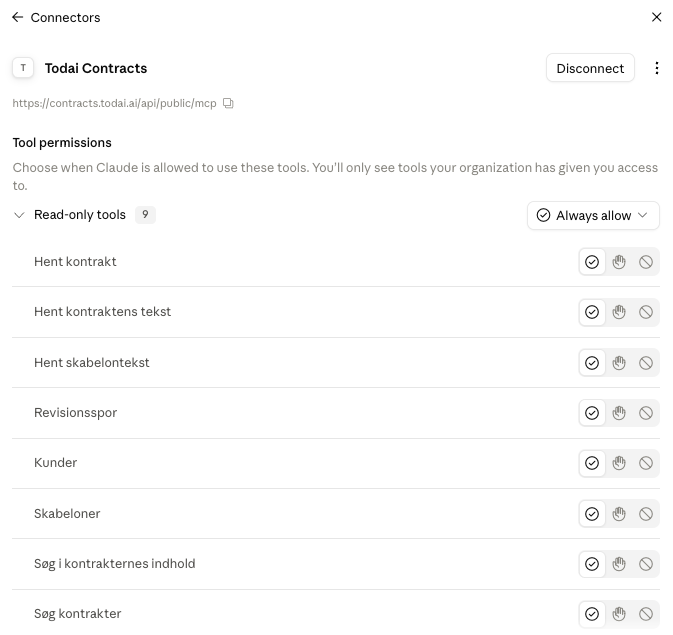Always allow Hent skabelontekst tool
Image resolution: width=673 pixels, height=635 pixels.
click(x=592, y=363)
